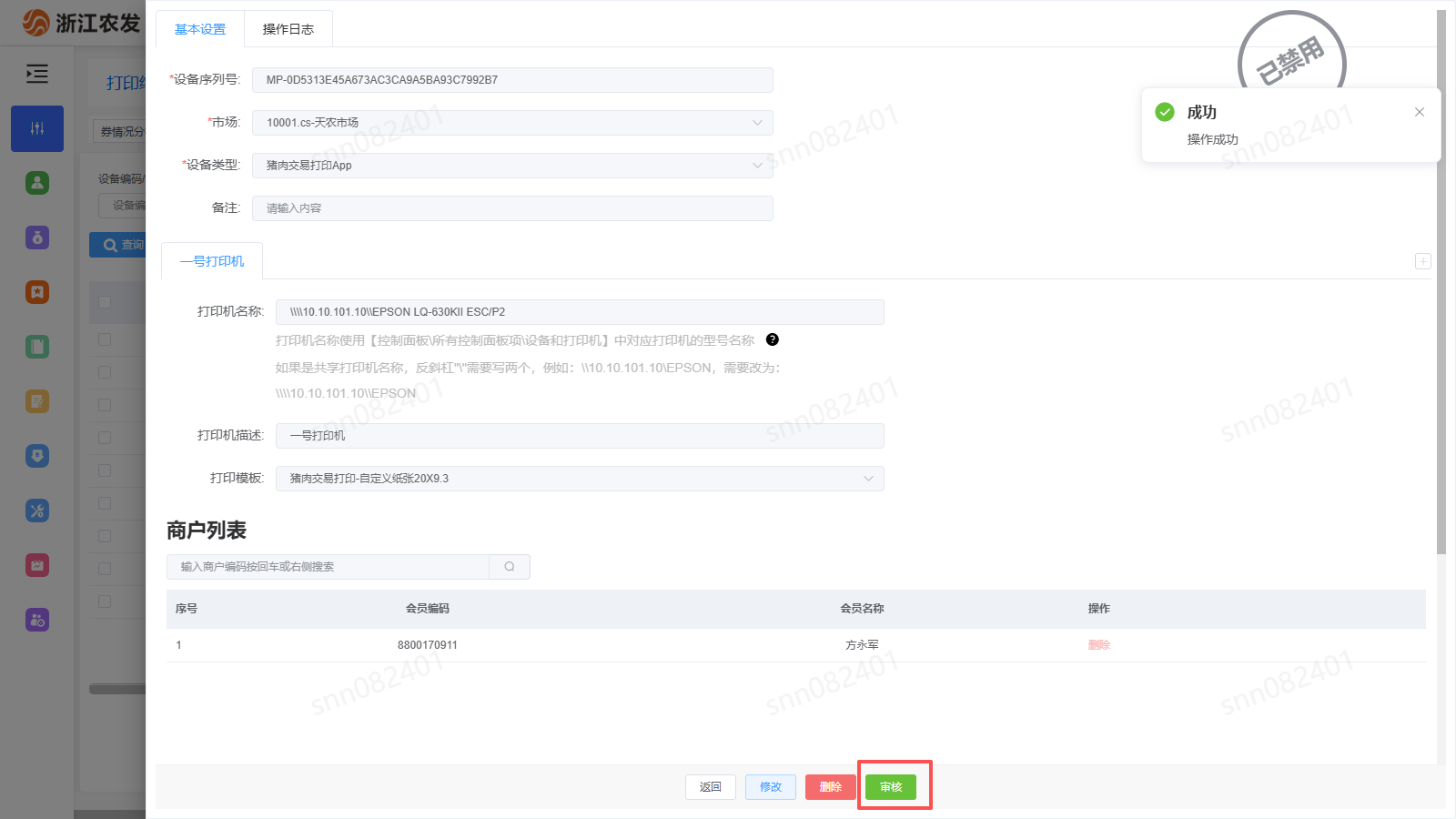Click the 打印机描述 input field
1456x819 pixels.
pos(580,436)
